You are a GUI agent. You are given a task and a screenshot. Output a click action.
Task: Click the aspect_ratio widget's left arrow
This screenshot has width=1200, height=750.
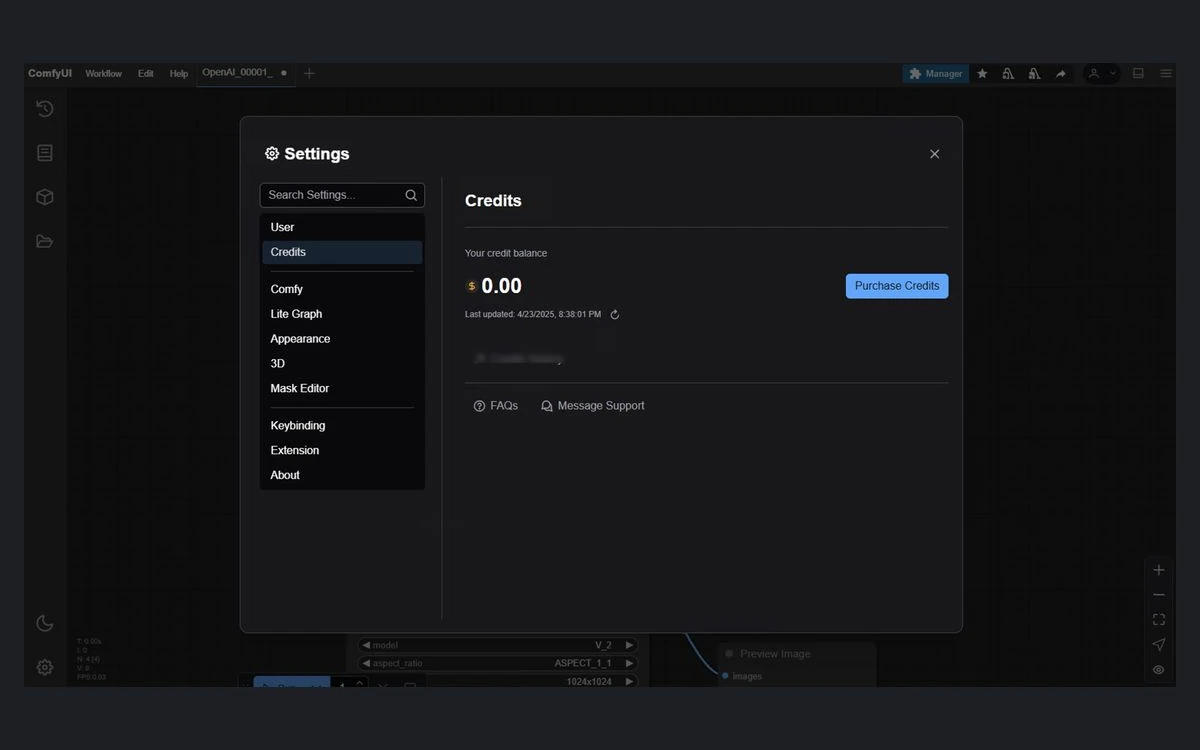tap(366, 664)
